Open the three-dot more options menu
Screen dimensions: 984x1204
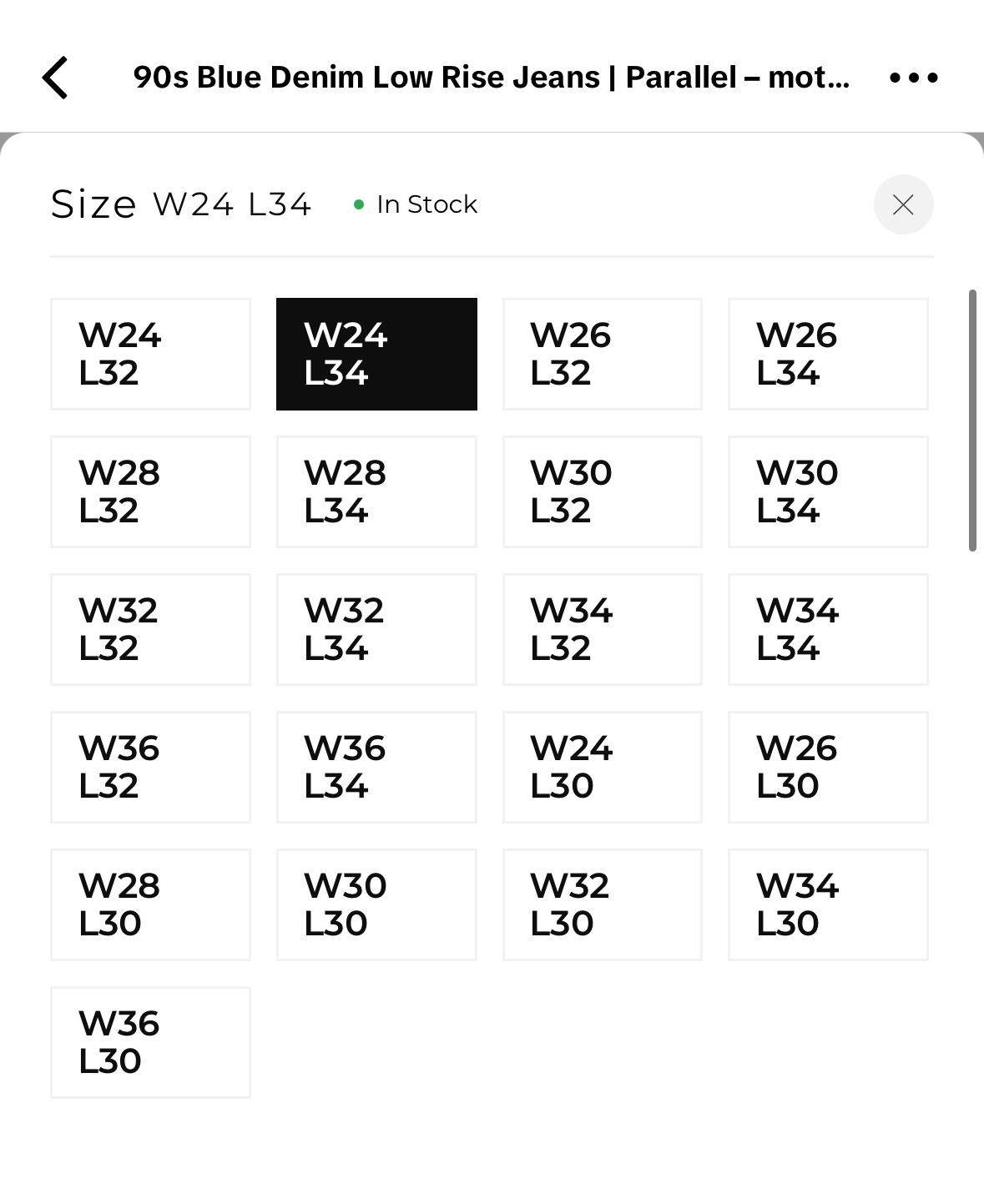(913, 78)
